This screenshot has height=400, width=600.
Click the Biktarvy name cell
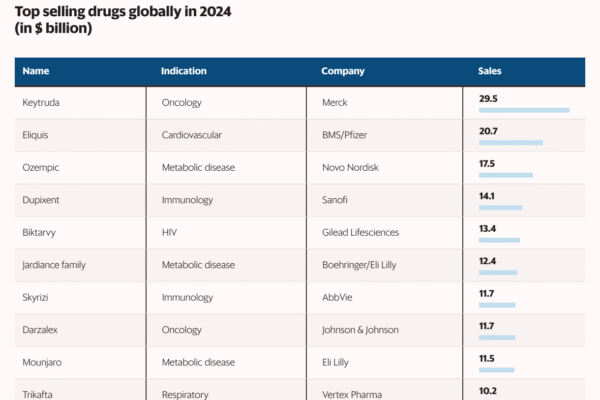pos(42,232)
